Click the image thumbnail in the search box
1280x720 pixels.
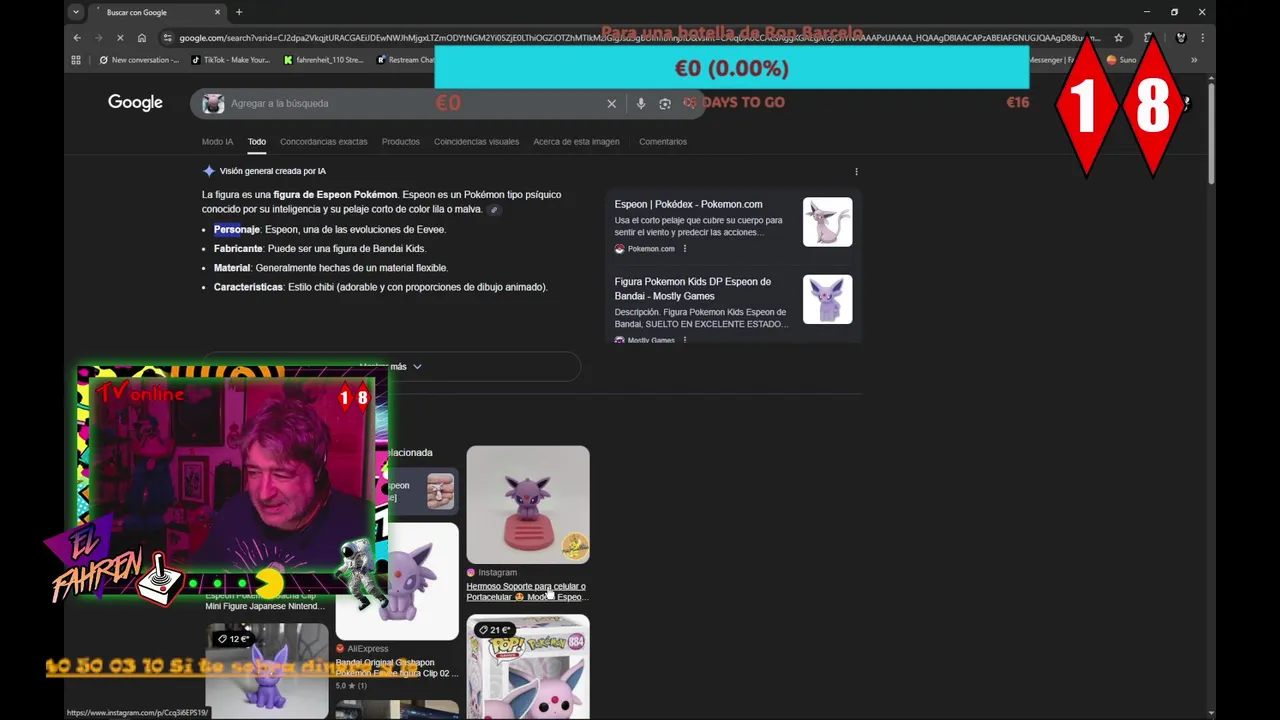[213, 103]
